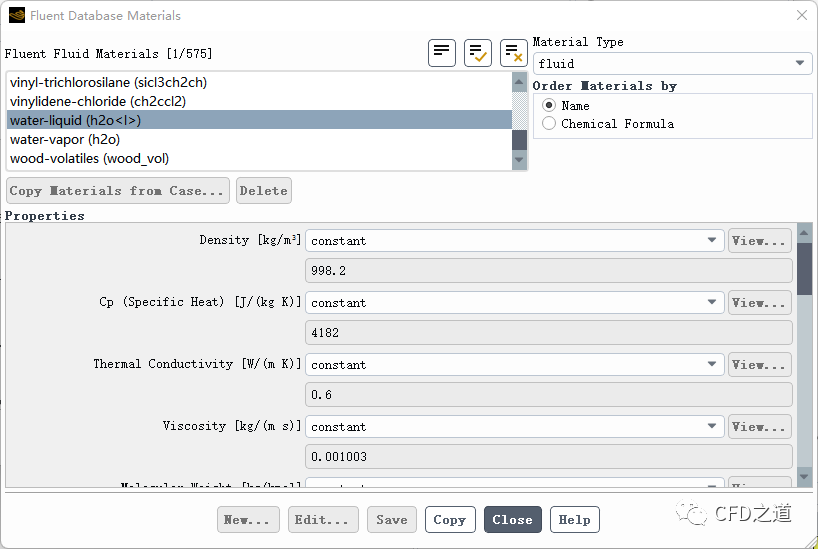Click the Density value field 998.2

[x=549, y=271]
